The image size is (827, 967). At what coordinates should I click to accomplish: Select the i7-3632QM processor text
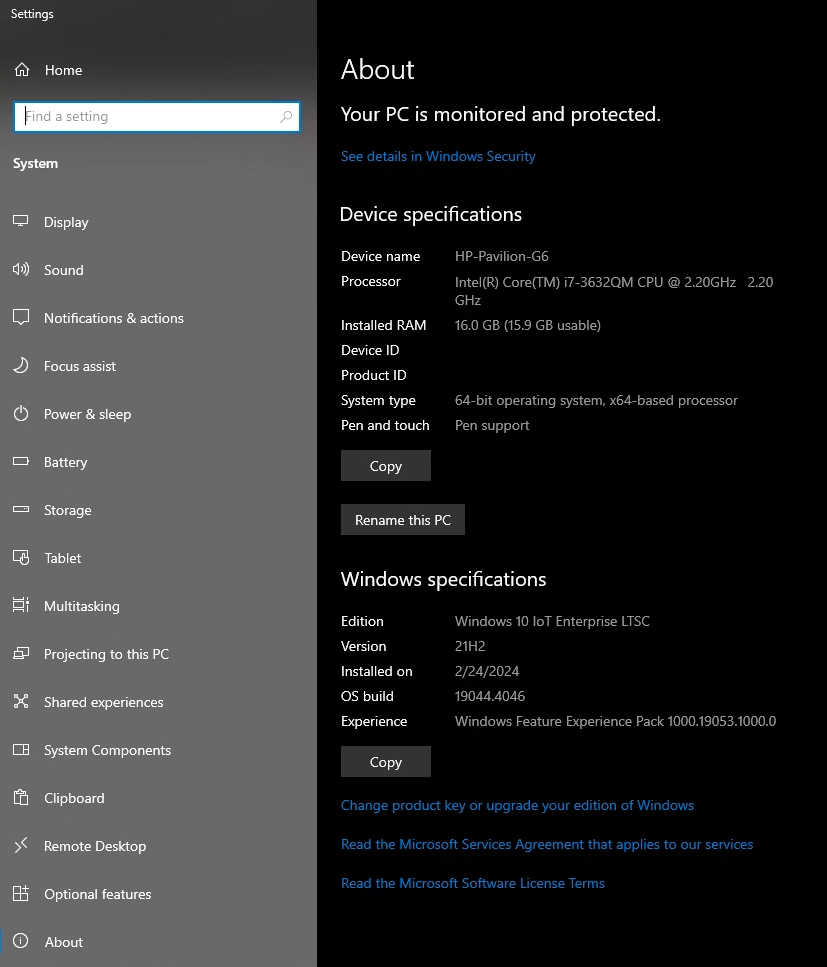[614, 291]
